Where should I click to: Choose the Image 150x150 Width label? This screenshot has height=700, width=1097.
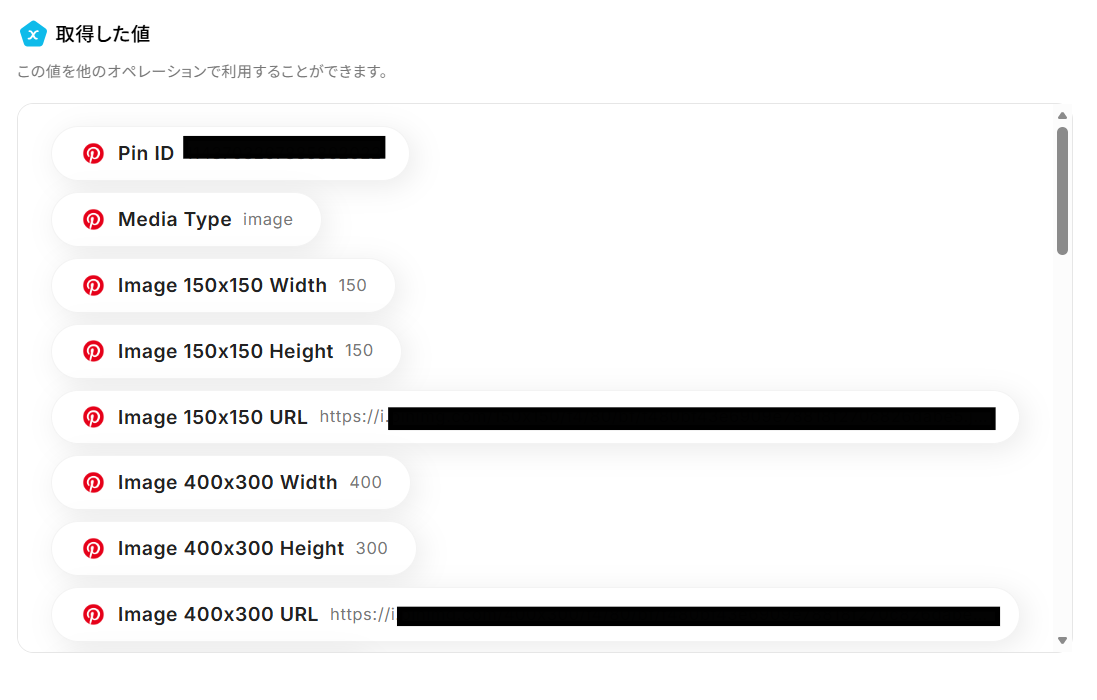[x=222, y=285]
